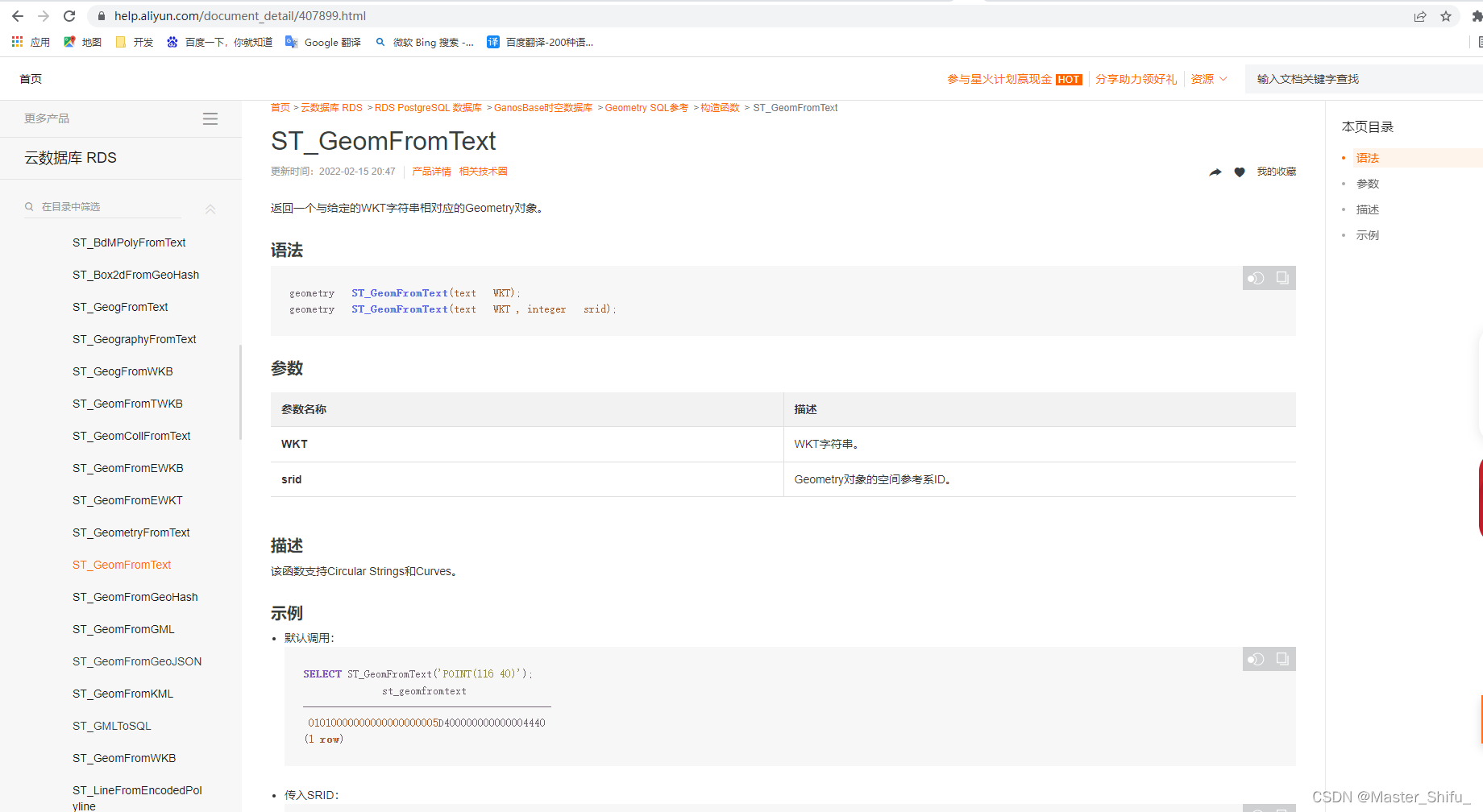
Task: Toggle dark mode on example code block
Action: tap(1256, 660)
